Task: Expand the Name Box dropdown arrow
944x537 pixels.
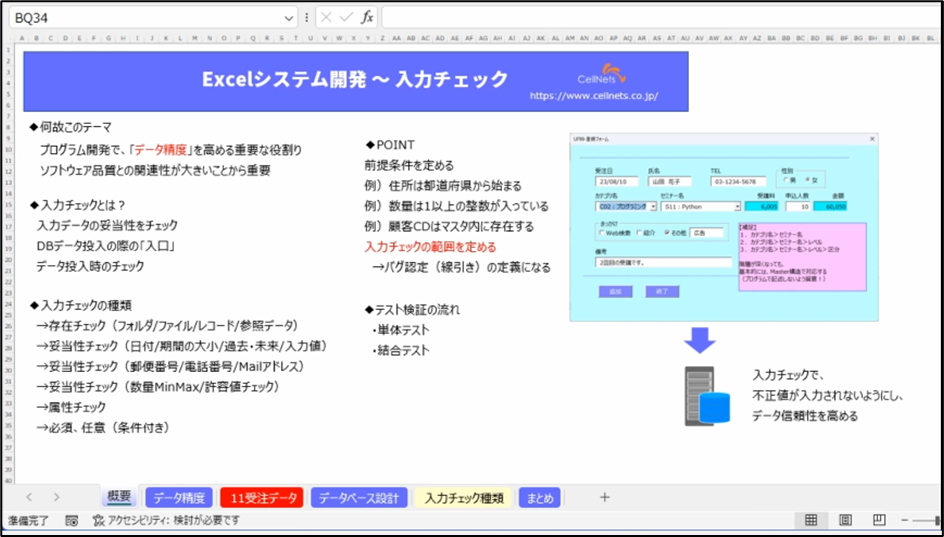Action: click(x=289, y=17)
